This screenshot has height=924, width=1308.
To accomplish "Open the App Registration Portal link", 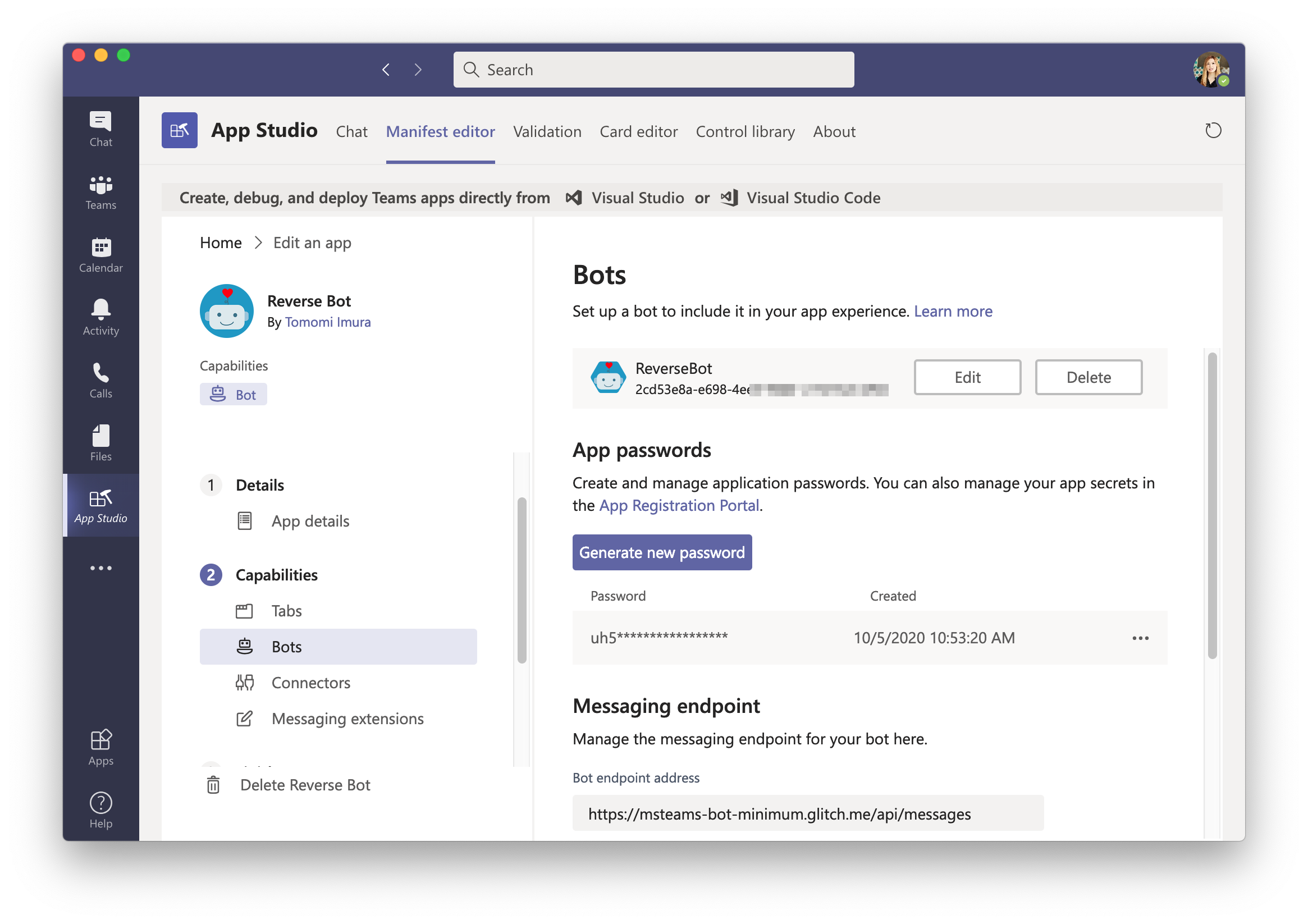I will pos(679,505).
